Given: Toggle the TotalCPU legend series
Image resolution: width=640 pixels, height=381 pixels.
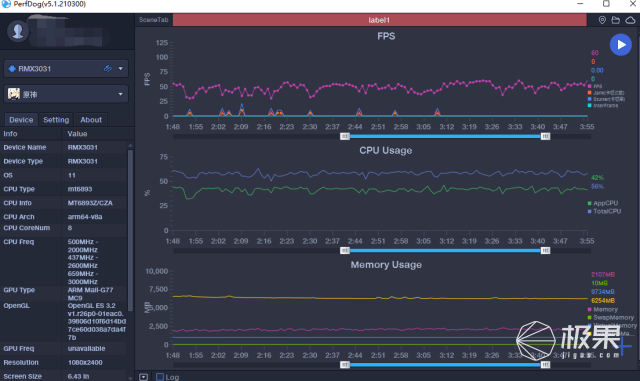Looking at the screenshot, I should (x=604, y=211).
